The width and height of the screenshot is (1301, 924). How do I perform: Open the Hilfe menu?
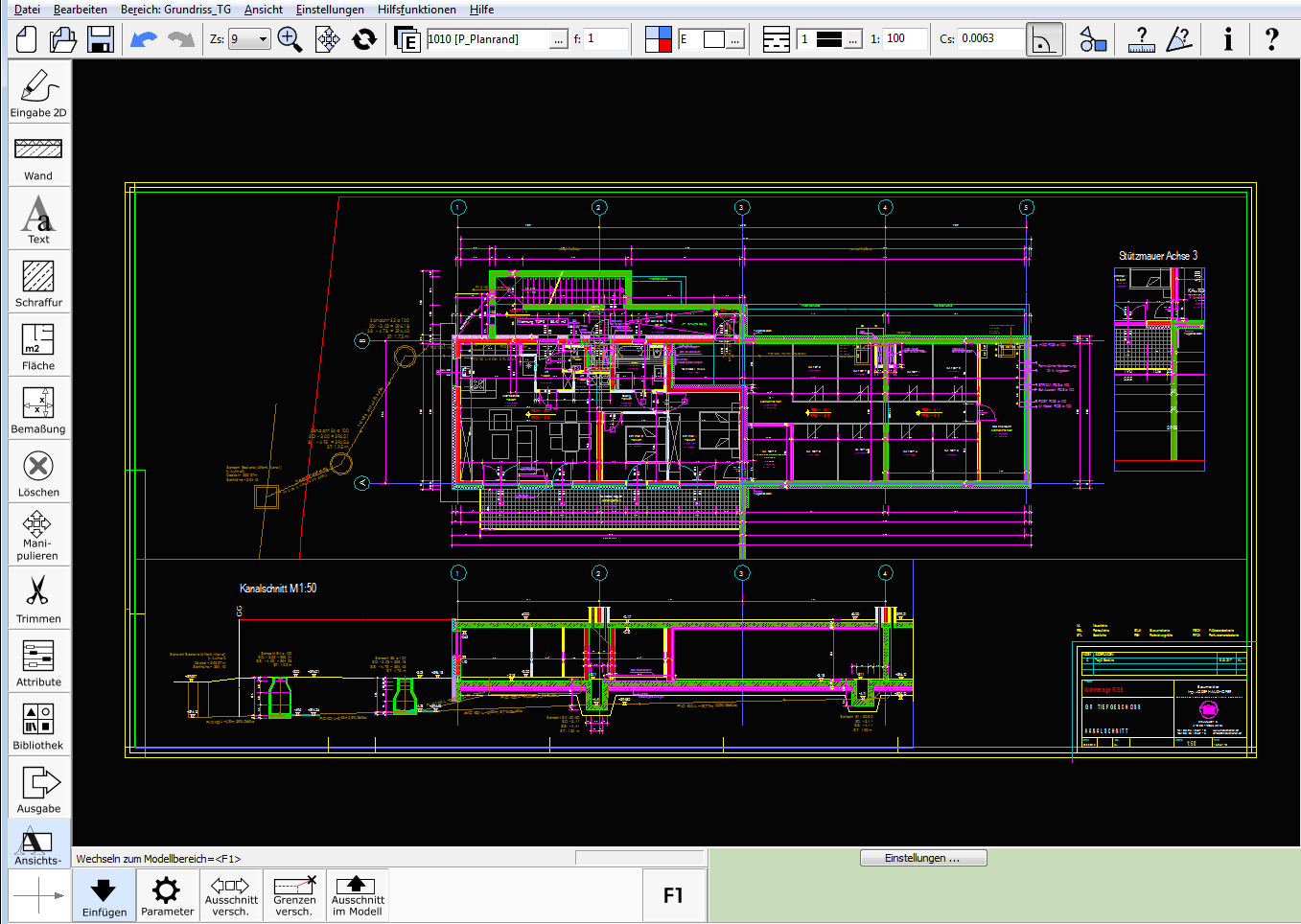[482, 10]
